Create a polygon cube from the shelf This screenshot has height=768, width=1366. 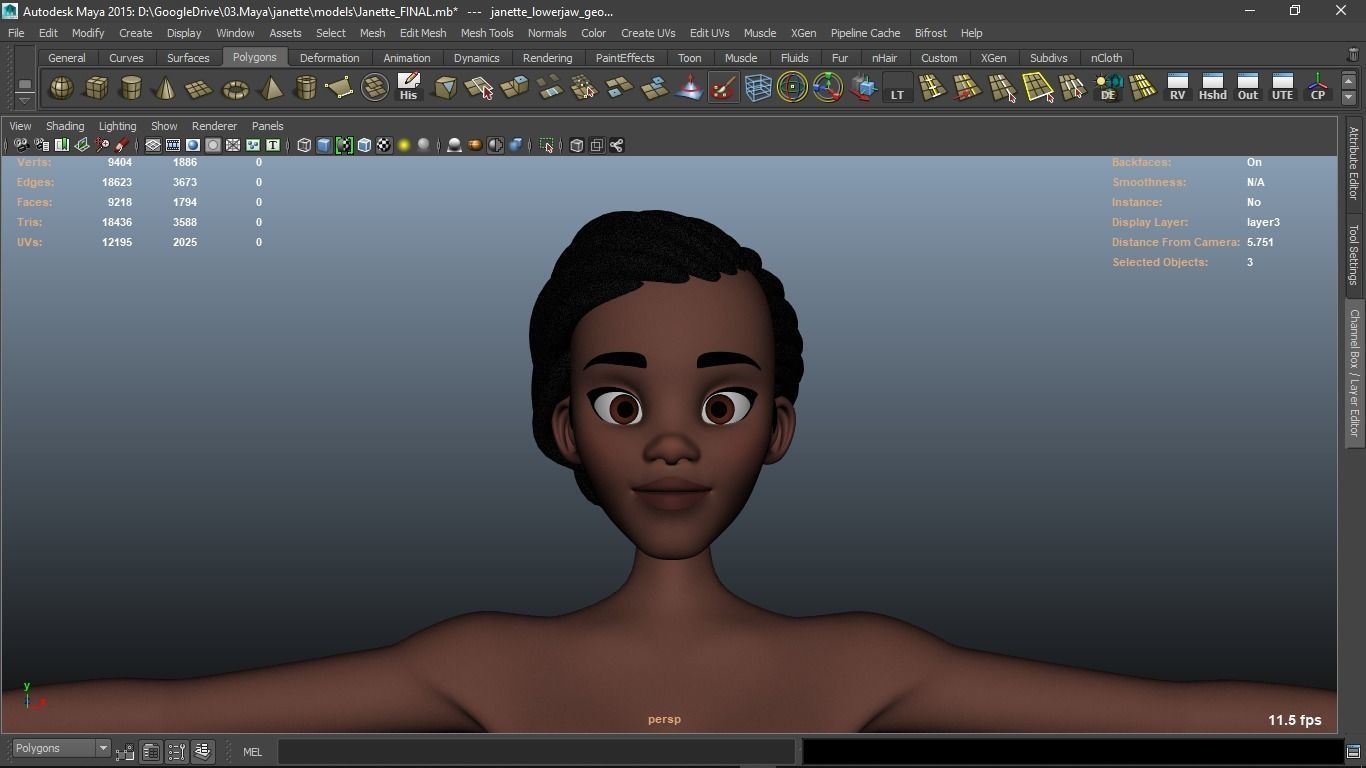point(96,88)
